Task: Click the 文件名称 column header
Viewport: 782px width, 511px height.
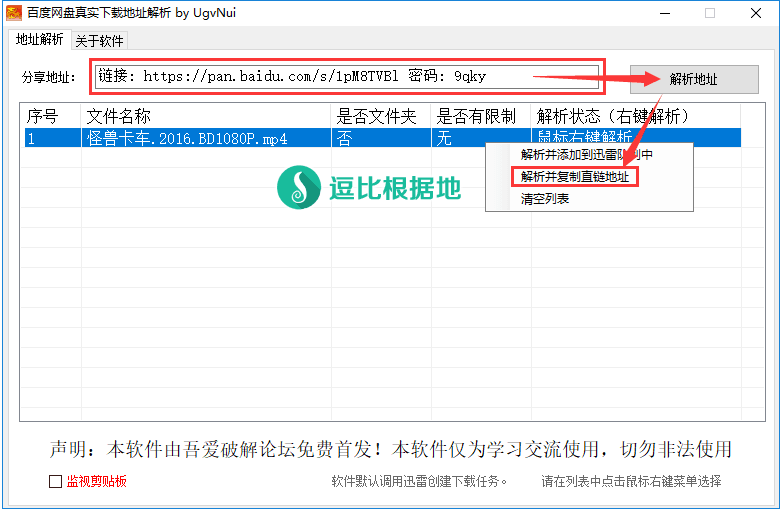Action: [x=205, y=116]
